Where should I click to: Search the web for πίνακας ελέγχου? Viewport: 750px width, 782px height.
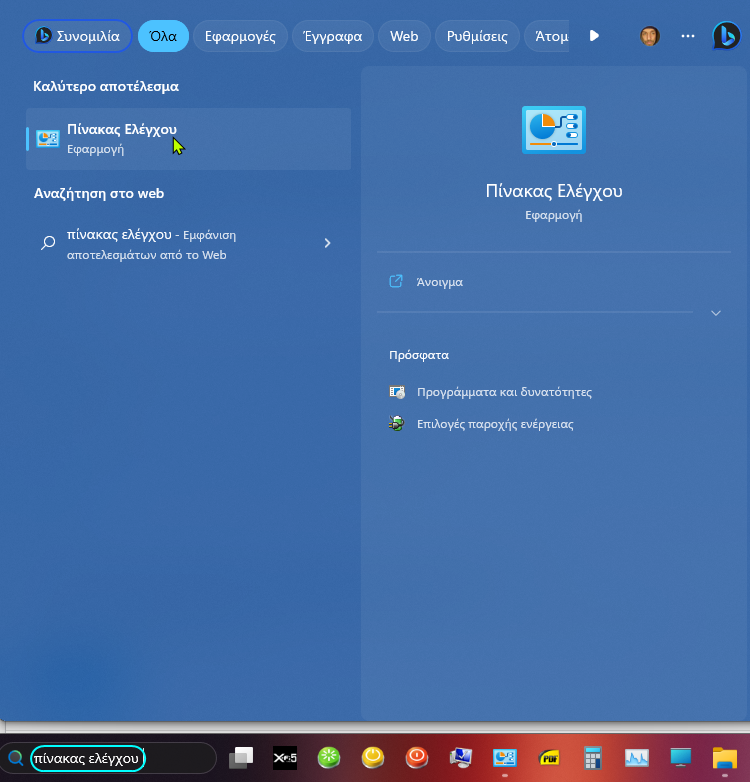(188, 244)
